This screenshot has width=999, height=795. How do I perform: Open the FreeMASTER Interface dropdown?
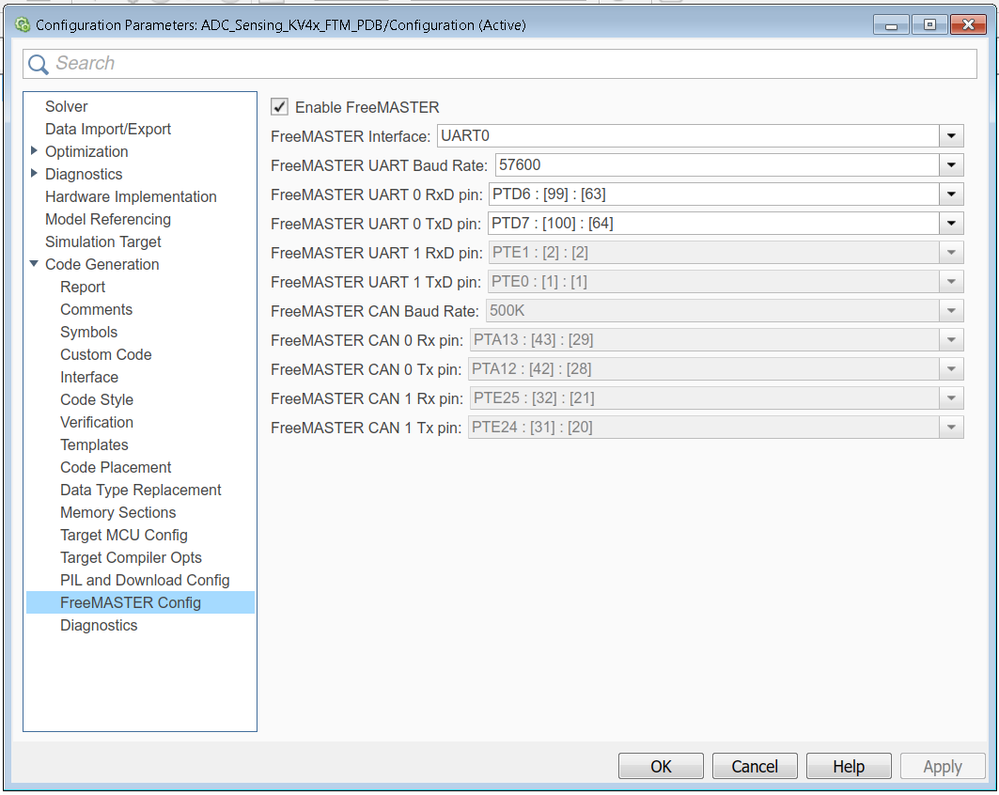(x=951, y=136)
